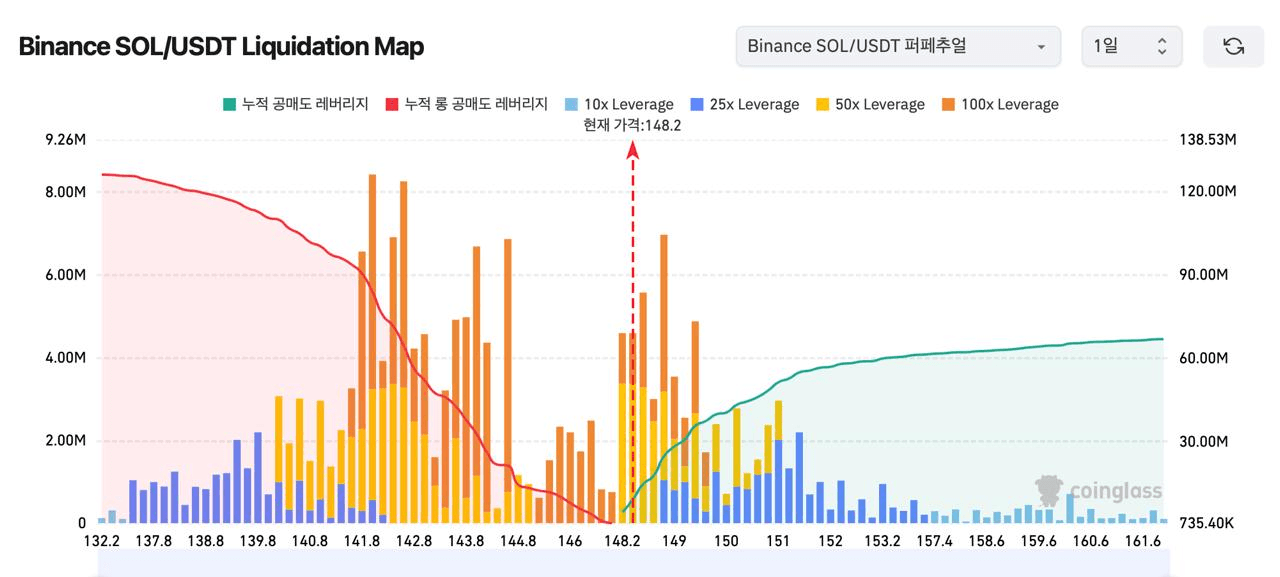The image size is (1280, 577).
Task: Click the 152 price axis label
Action: pyautogui.click(x=830, y=541)
